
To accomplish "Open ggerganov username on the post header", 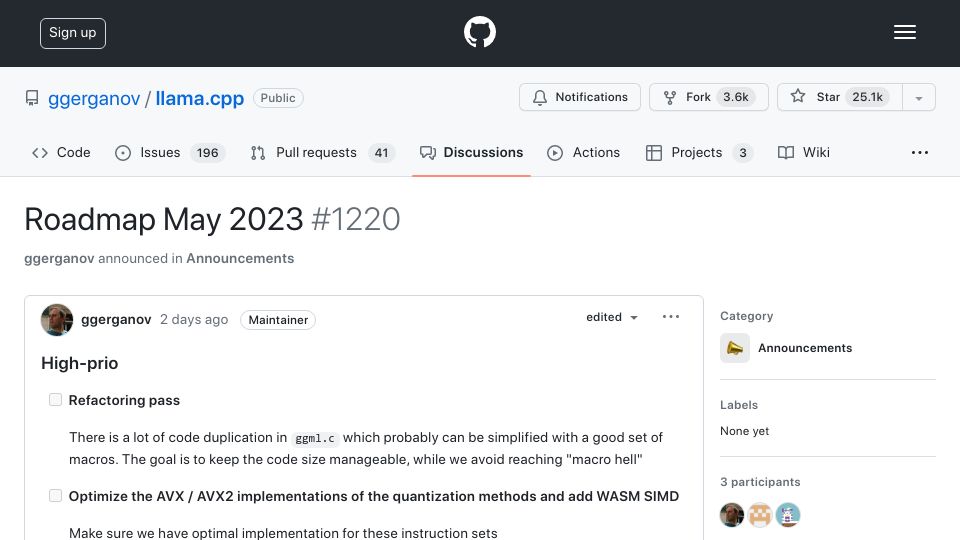I will (116, 320).
